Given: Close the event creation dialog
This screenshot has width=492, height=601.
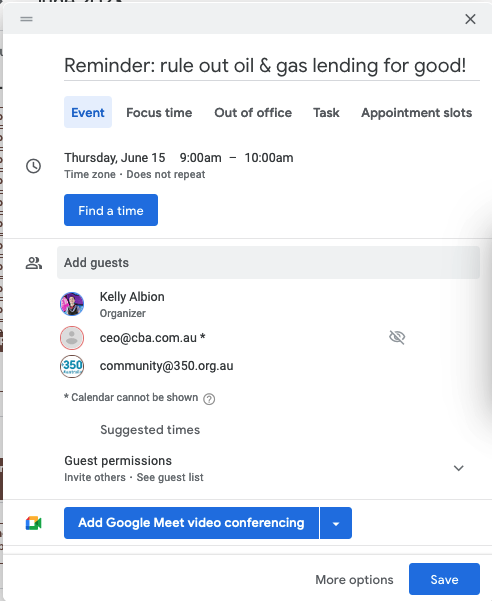Looking at the screenshot, I should [470, 19].
